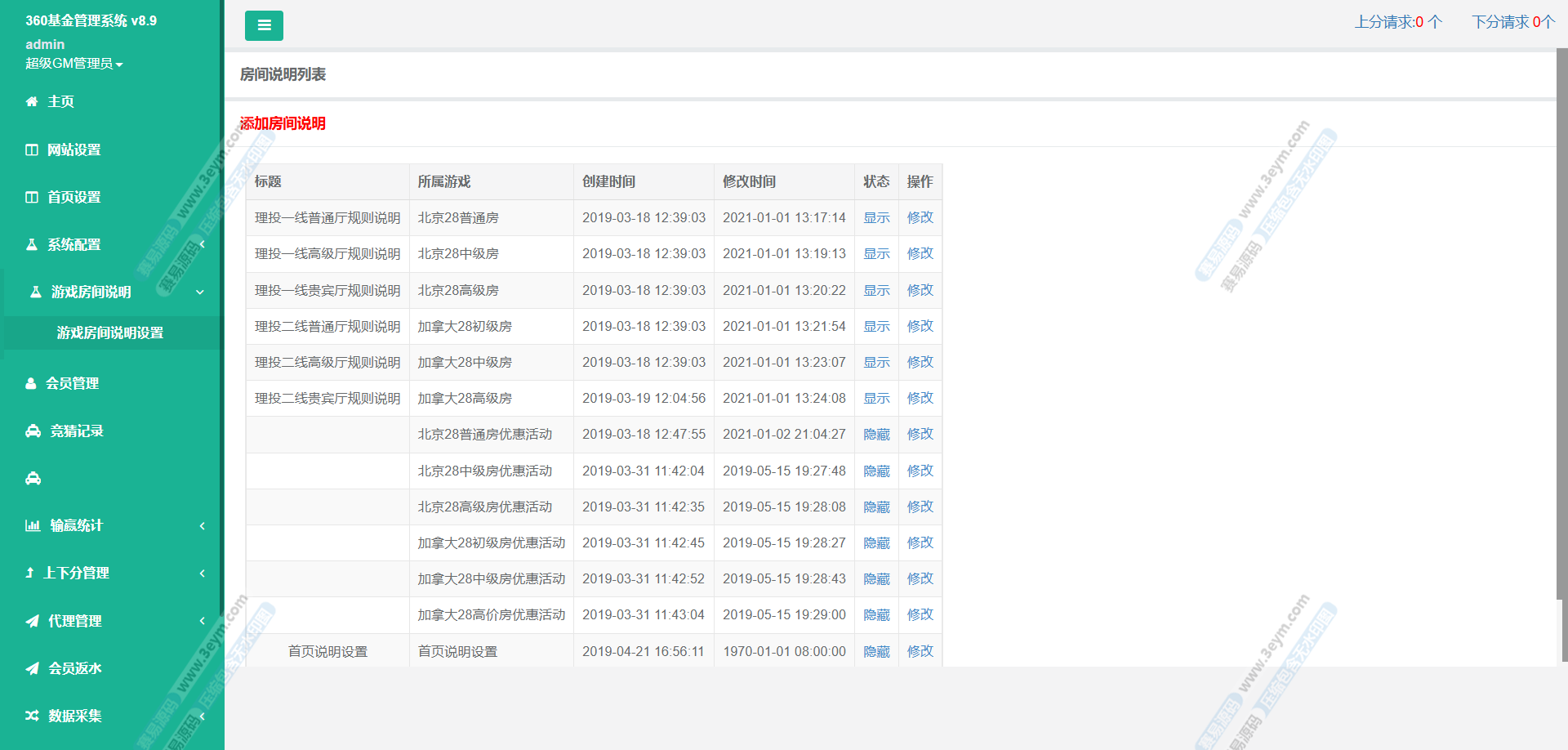Toggle 隐藏 status for 首页说明设置 row
The height and width of the screenshot is (750, 1568).
(x=876, y=652)
